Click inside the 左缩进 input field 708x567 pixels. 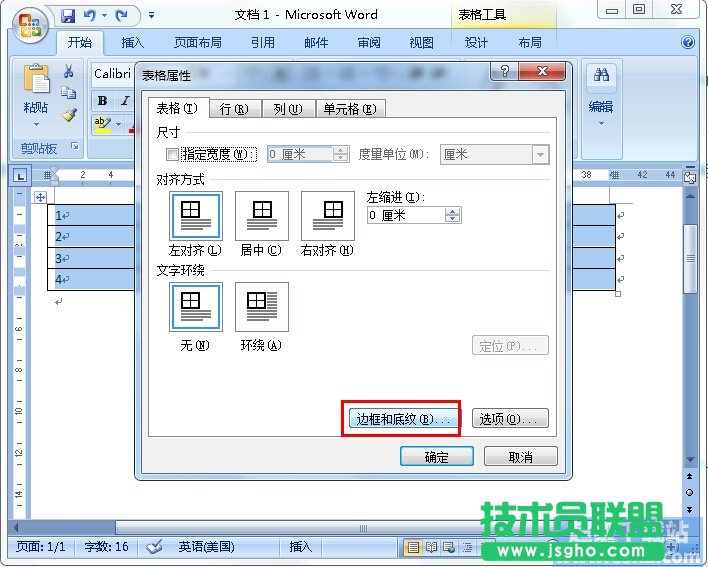pyautogui.click(x=406, y=215)
